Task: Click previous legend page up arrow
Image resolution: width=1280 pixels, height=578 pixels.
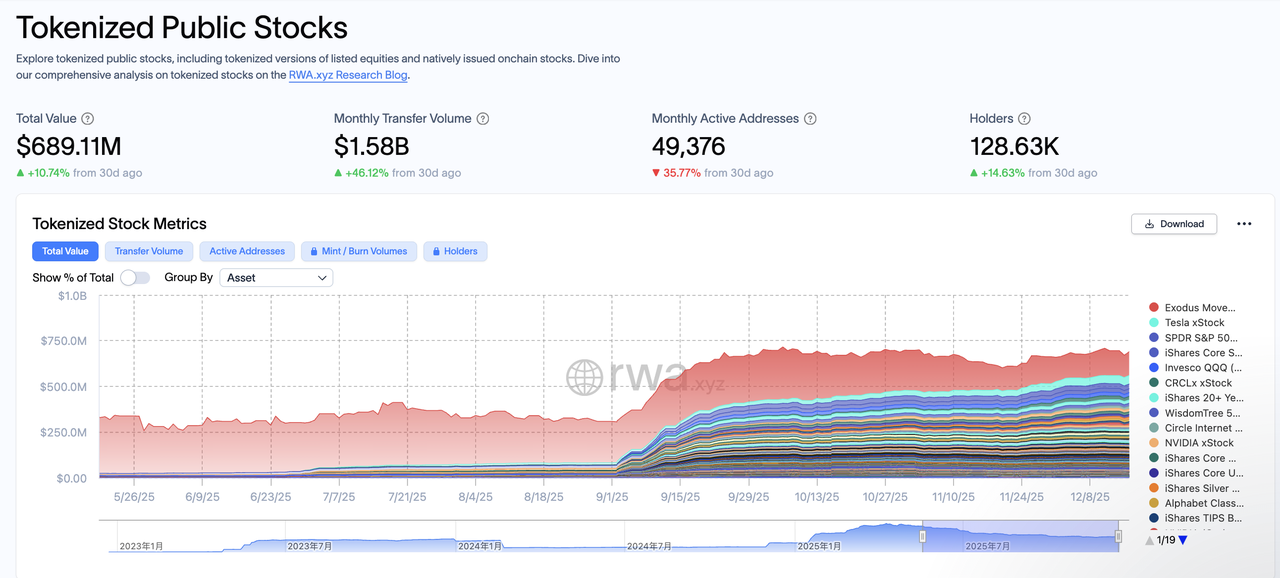Action: tap(1150, 541)
